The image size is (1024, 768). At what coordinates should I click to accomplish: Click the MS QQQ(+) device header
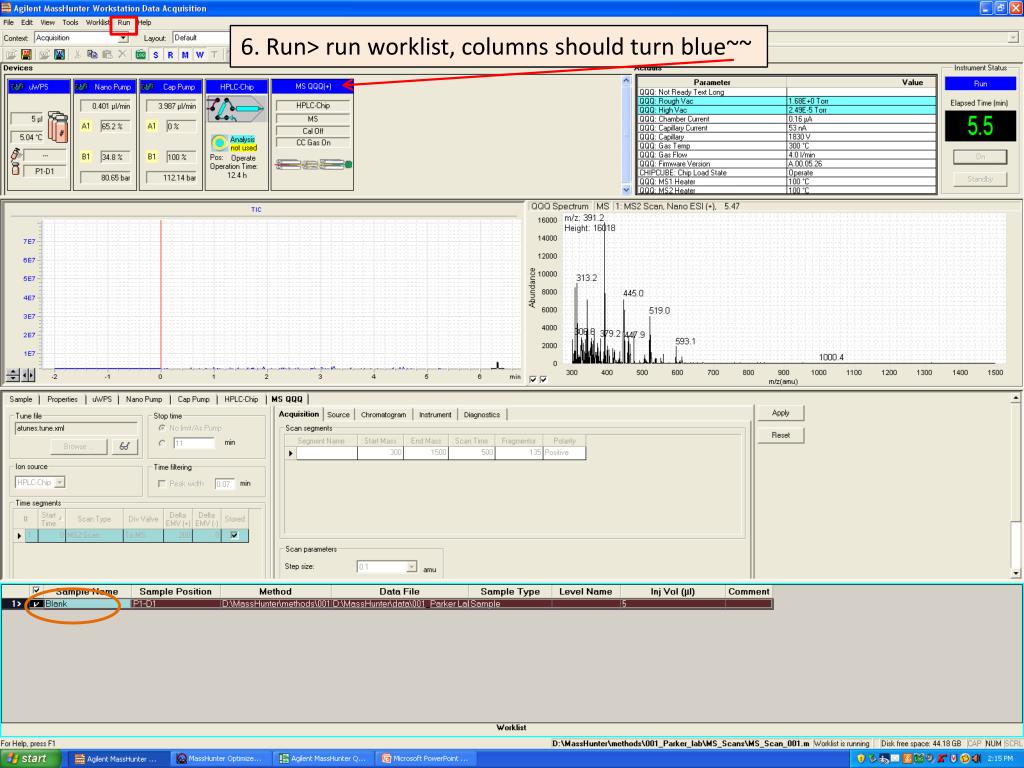click(312, 86)
